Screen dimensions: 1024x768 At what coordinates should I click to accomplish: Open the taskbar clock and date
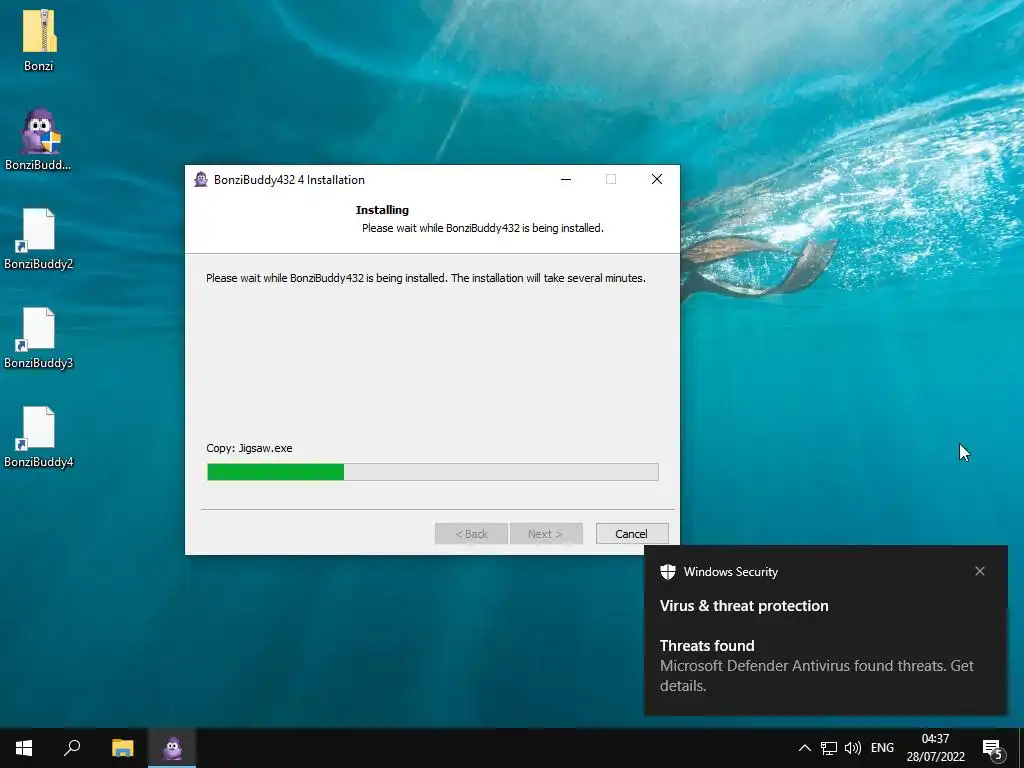935,748
